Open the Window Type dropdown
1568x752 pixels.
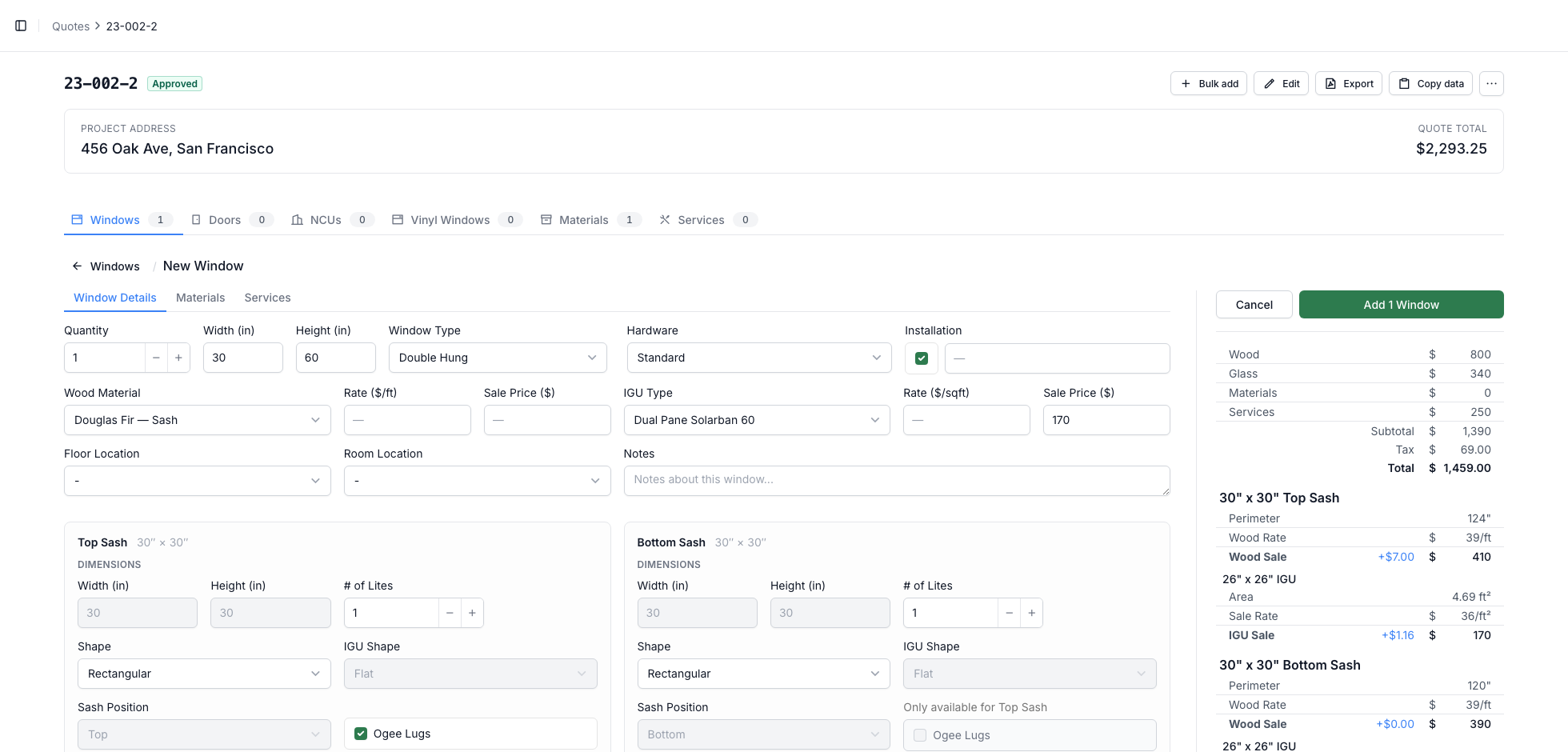pyautogui.click(x=498, y=358)
